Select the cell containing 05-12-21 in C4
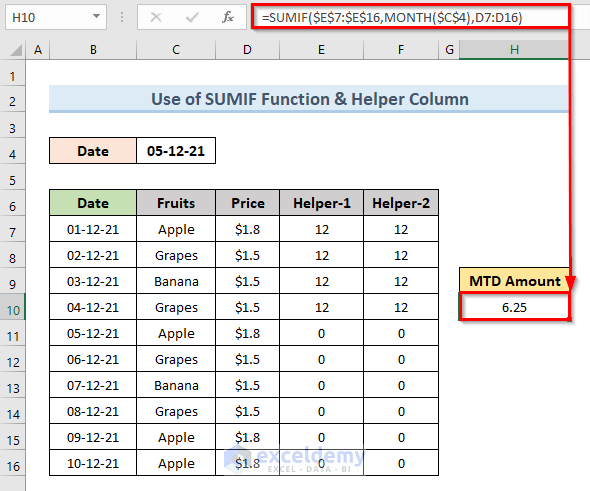 (x=176, y=151)
